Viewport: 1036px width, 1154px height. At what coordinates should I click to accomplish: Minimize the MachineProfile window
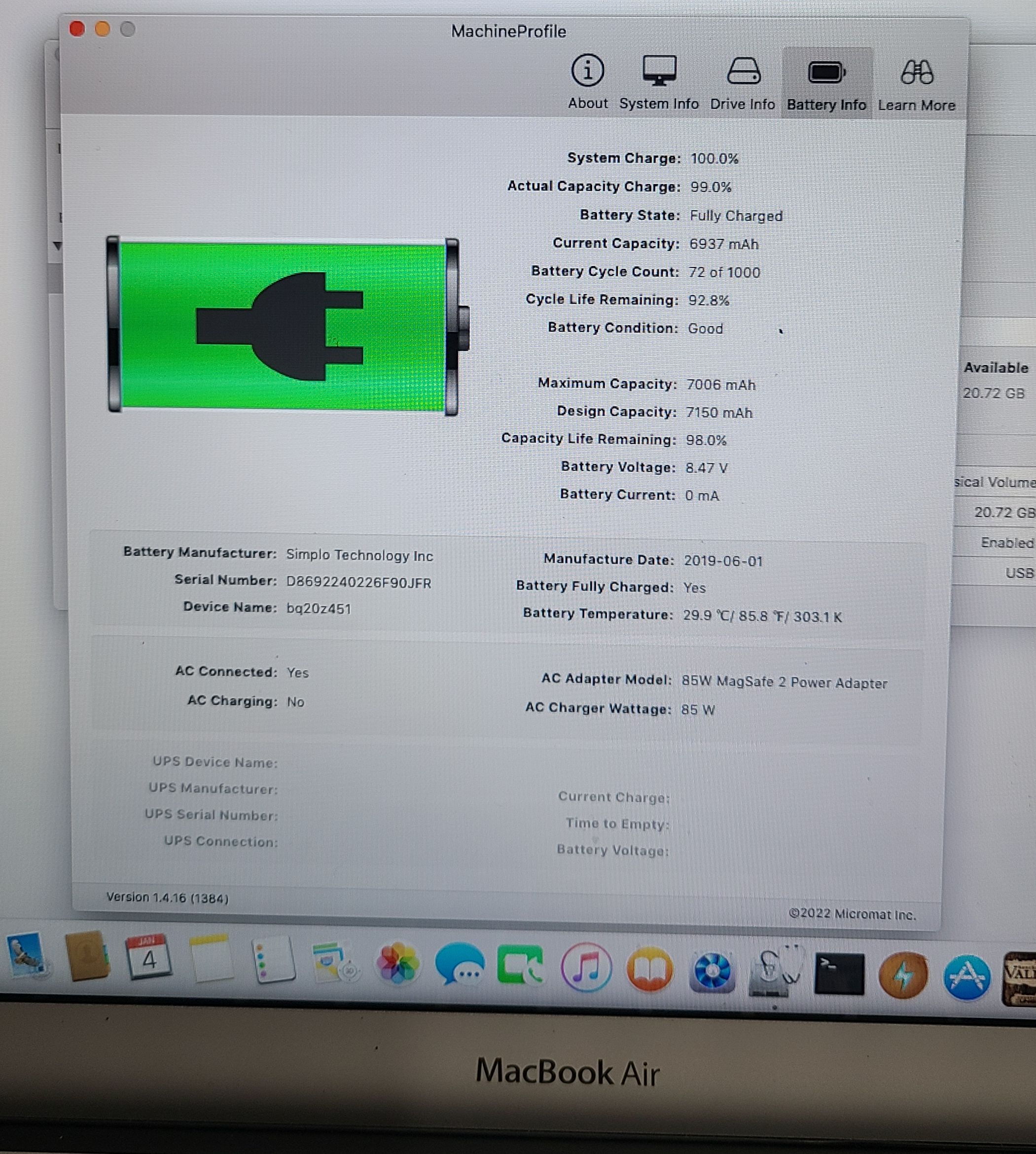(x=103, y=29)
